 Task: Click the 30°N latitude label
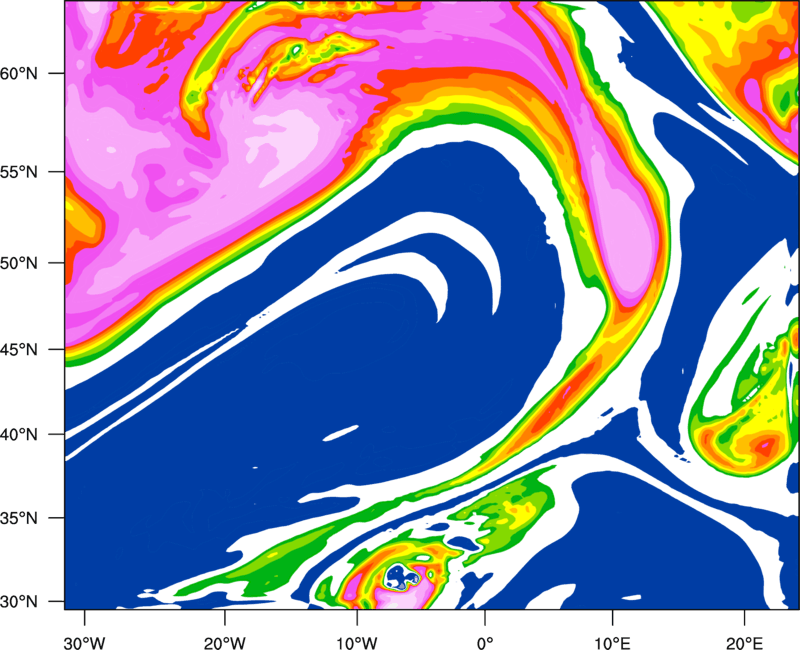[x=19, y=602]
